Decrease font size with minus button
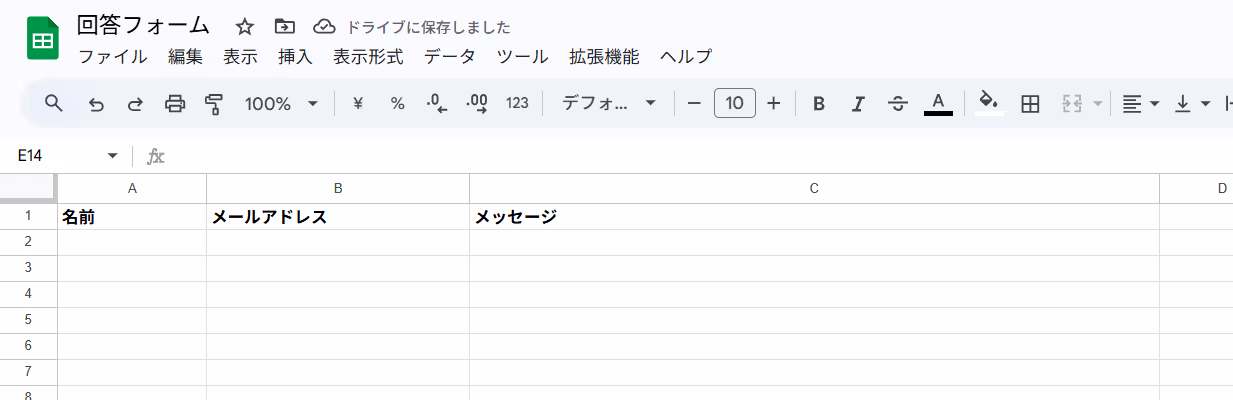 click(x=694, y=103)
